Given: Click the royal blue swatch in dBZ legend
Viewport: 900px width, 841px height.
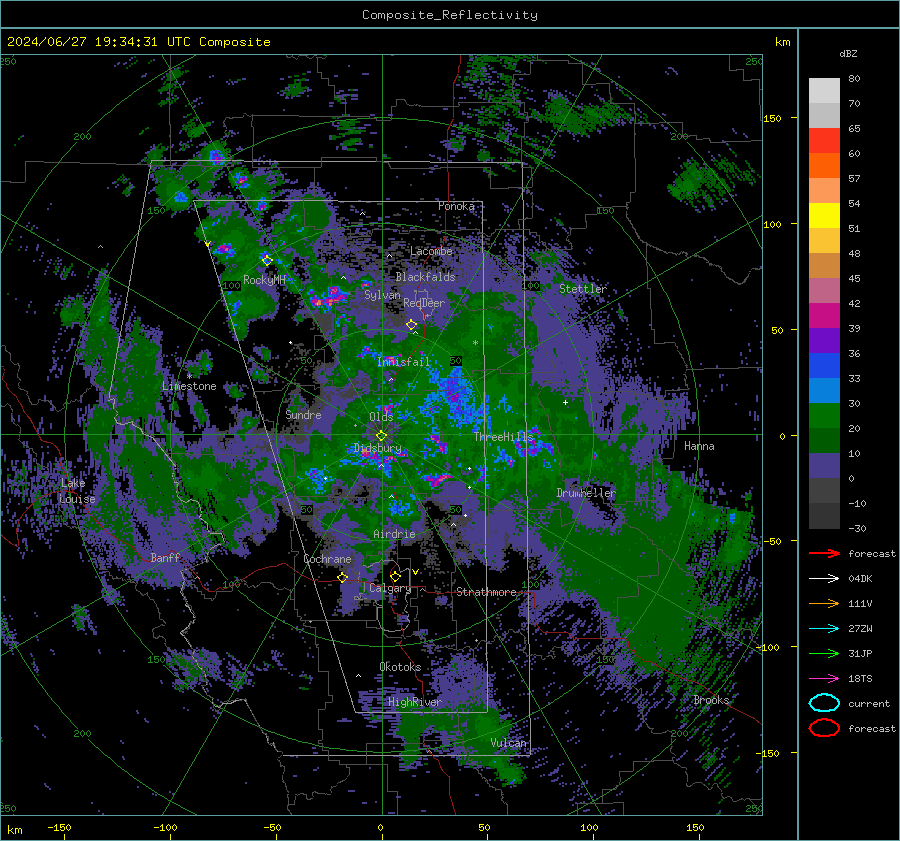Looking at the screenshot, I should [824, 365].
